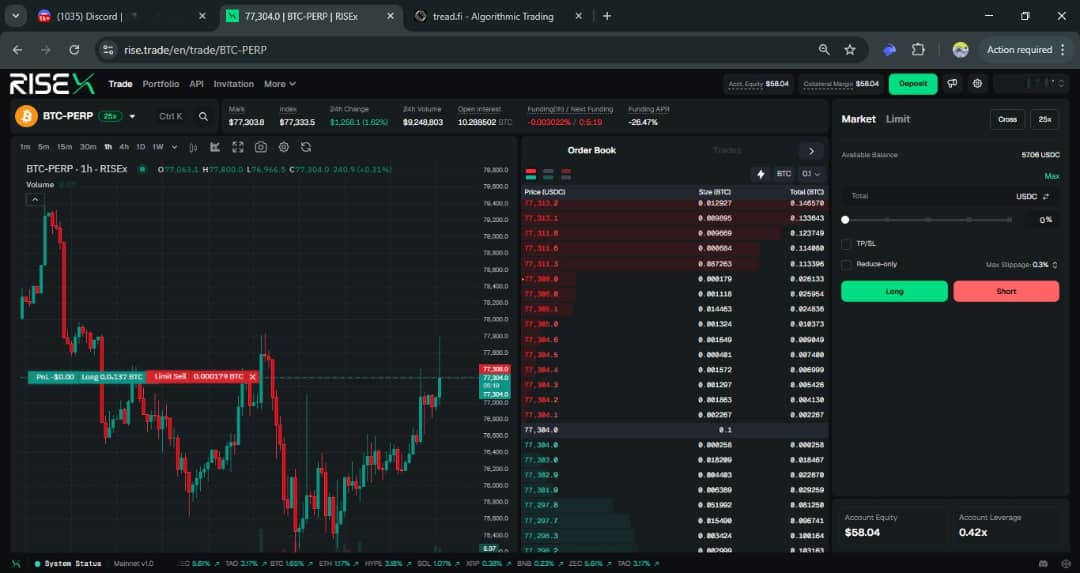Select the bids-only order book view icon
This screenshot has width=1080, height=573.
tap(548, 174)
